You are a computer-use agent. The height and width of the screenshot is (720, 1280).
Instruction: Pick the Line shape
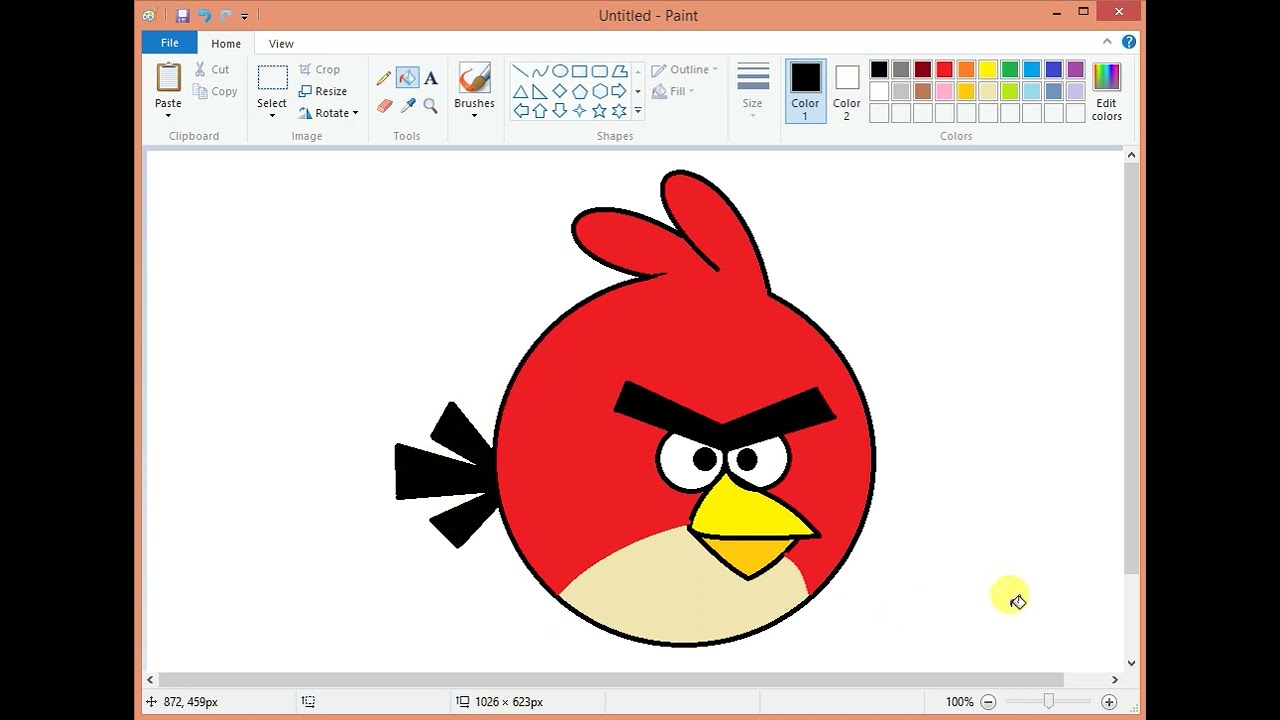520,71
